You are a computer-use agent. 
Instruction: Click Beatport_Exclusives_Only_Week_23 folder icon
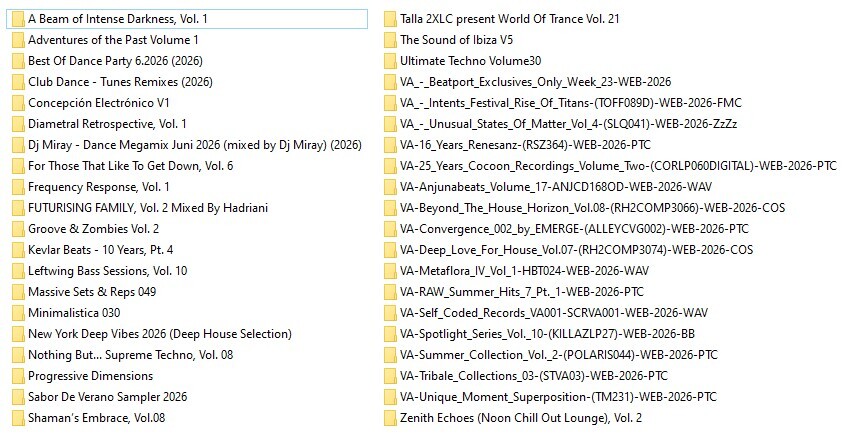tap(390, 82)
